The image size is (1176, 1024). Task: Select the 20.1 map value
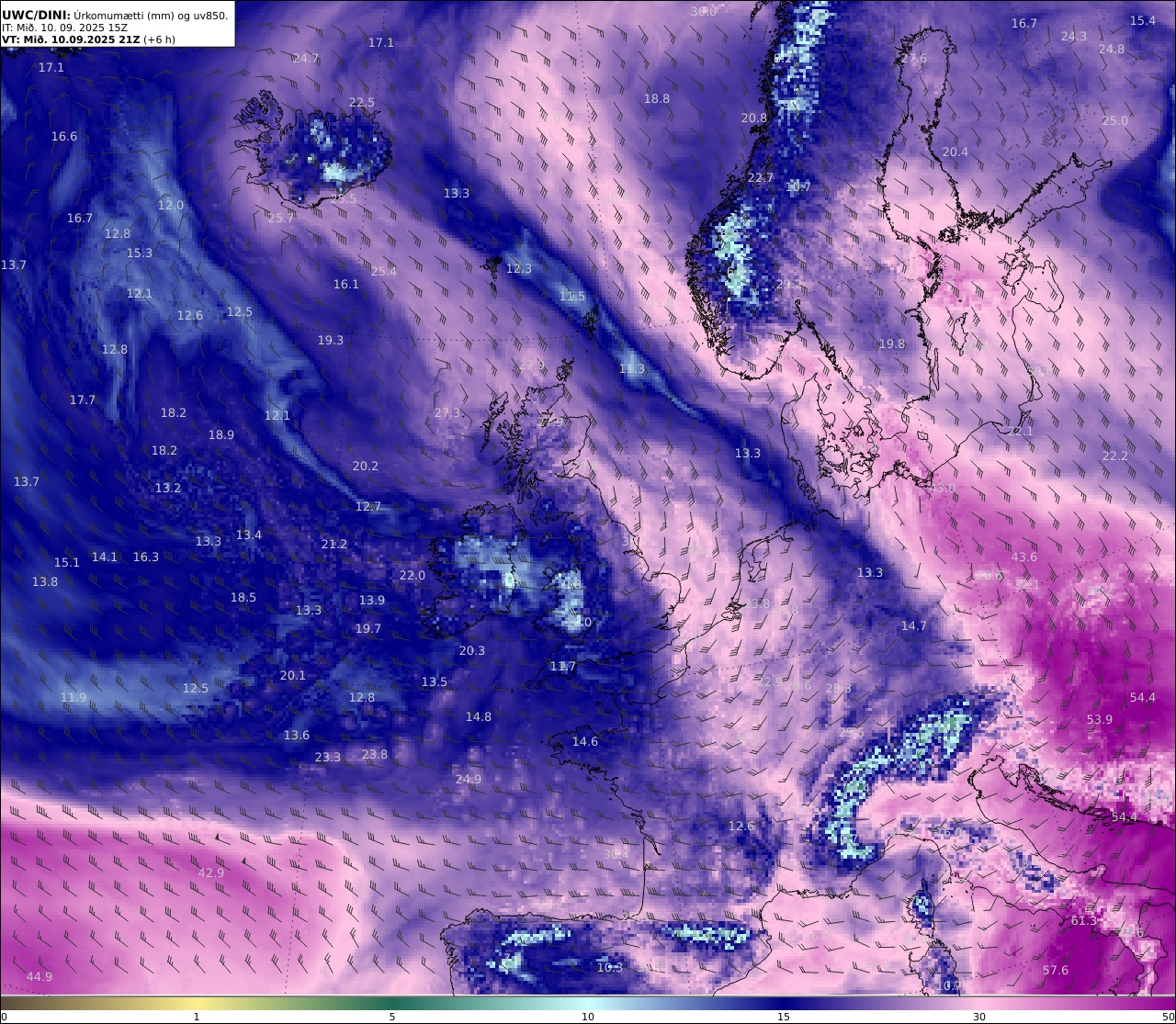tap(293, 675)
